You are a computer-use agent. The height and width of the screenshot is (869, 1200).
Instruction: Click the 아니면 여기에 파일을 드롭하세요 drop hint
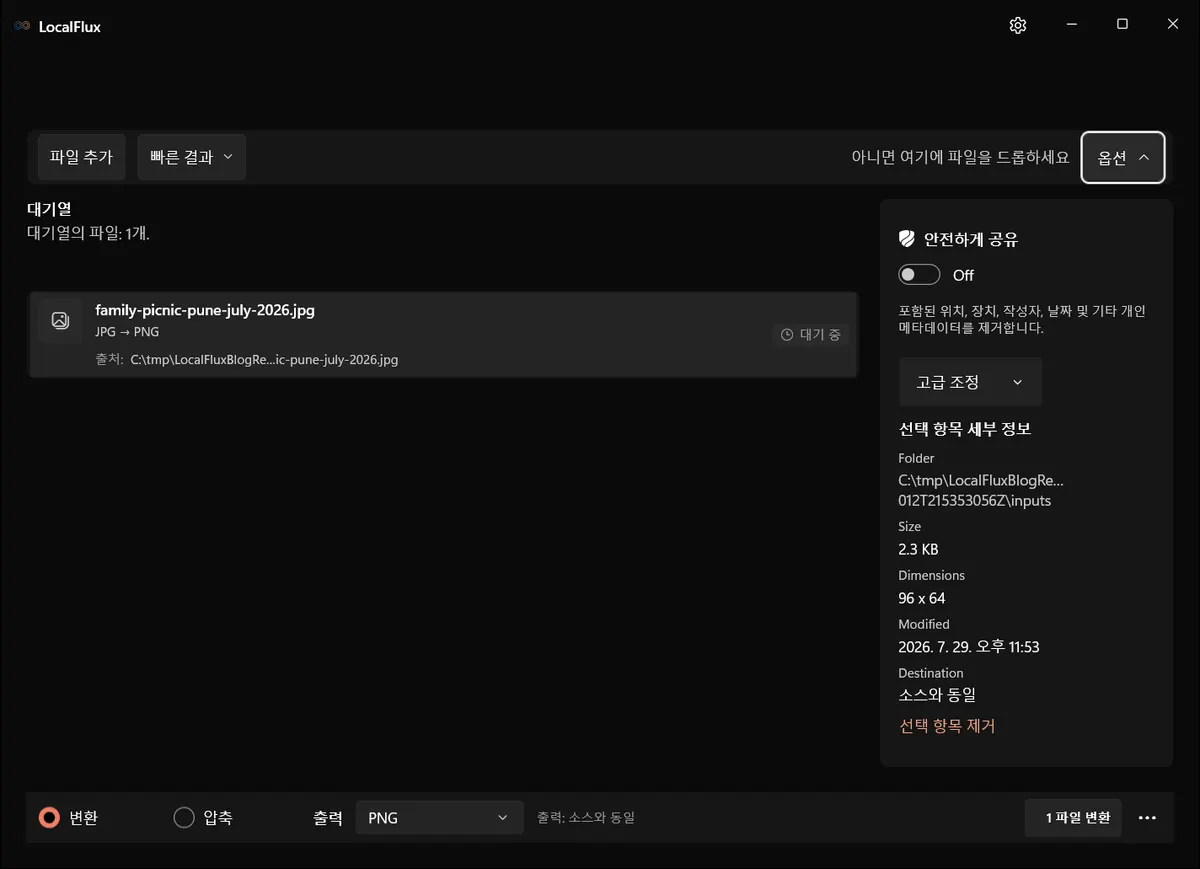tap(960, 158)
